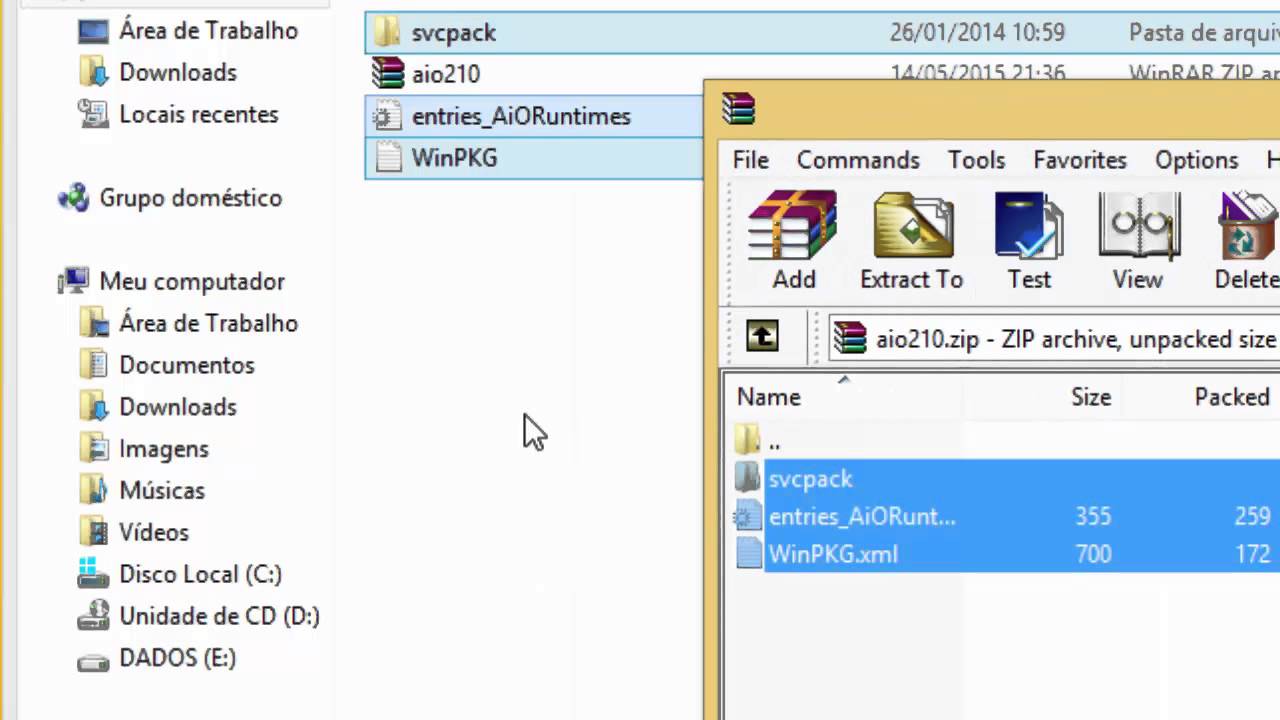
Task: Click WinPKG document icon in Explorer
Action: 386,158
